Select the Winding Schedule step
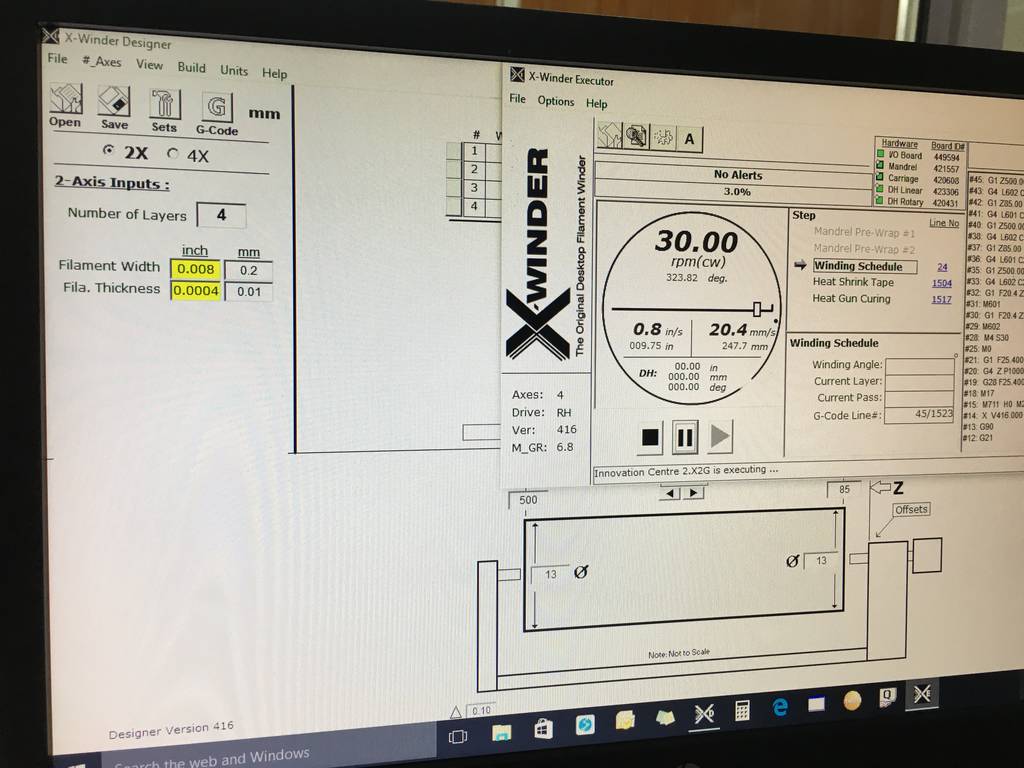 864,266
